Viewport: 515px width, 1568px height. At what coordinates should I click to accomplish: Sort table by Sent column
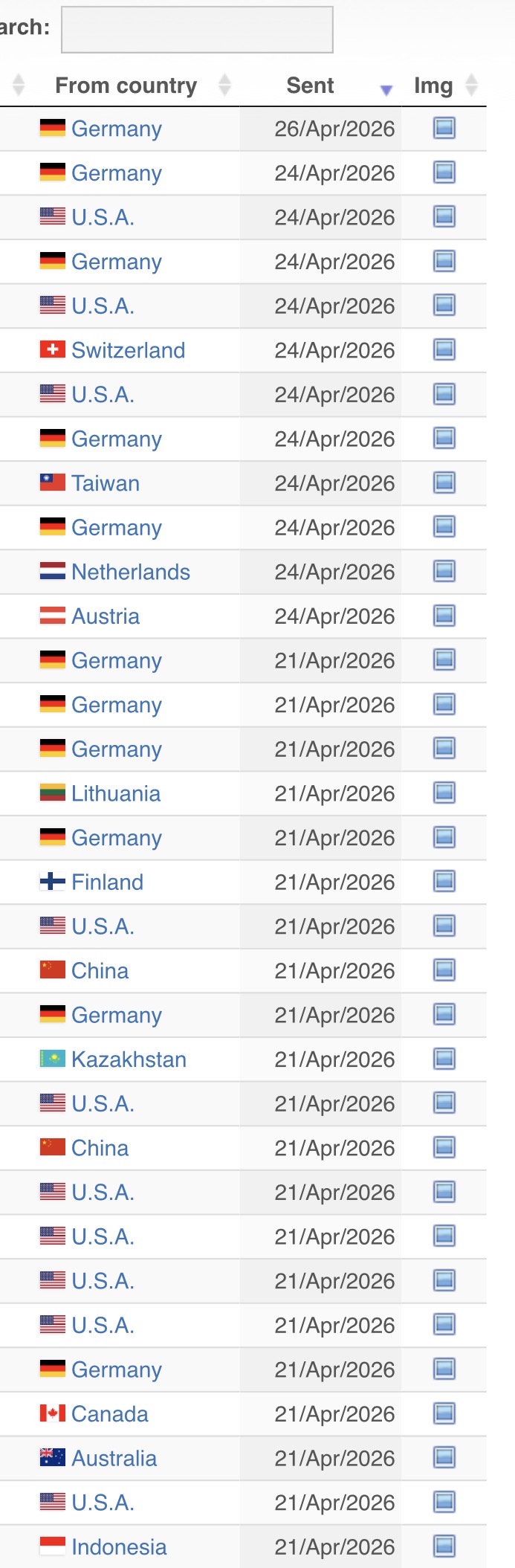pos(320,86)
